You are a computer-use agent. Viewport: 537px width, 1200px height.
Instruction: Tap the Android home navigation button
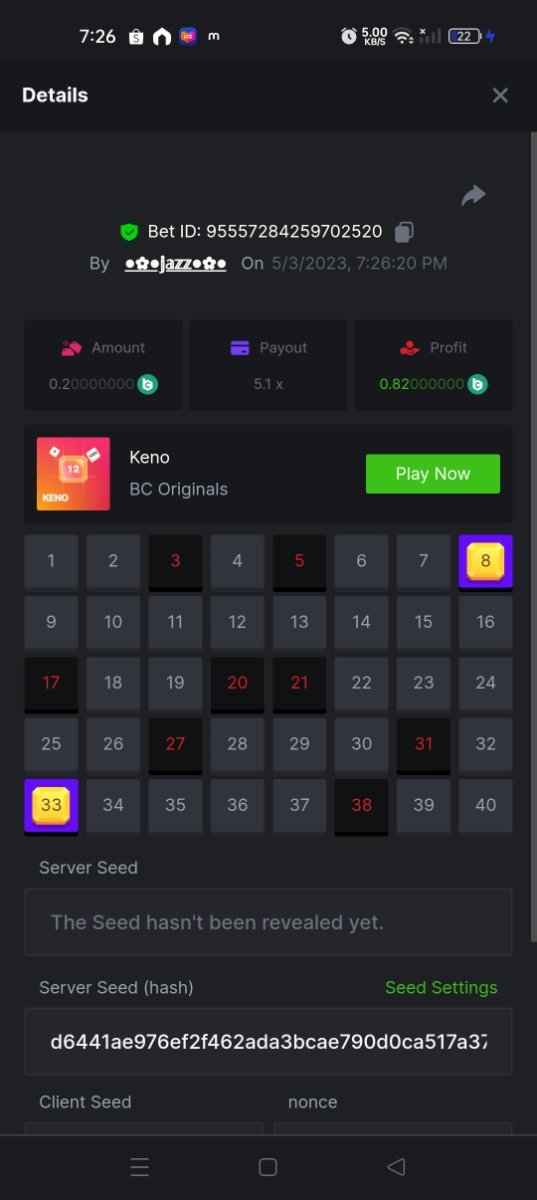pyautogui.click(x=268, y=1167)
